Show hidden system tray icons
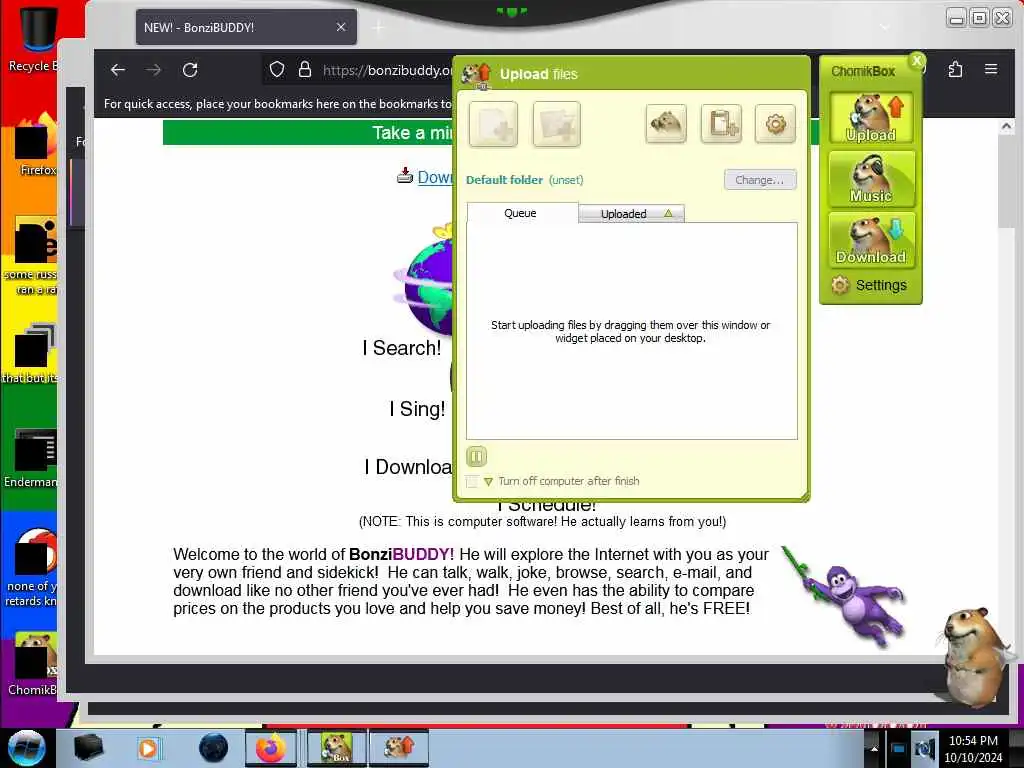 tap(874, 748)
